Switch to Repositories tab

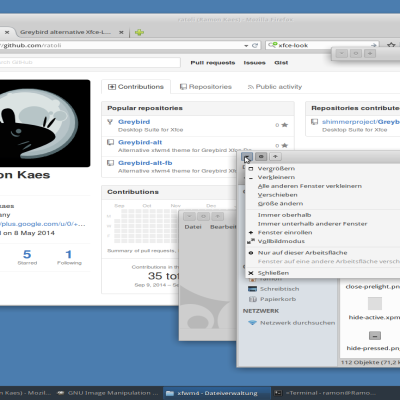coord(206,87)
